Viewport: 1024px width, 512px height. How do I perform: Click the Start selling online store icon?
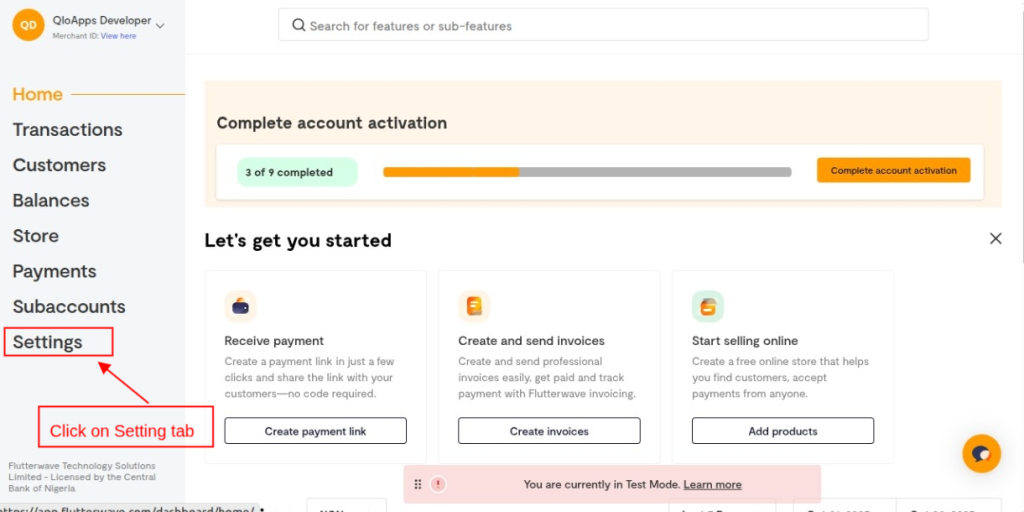point(708,306)
